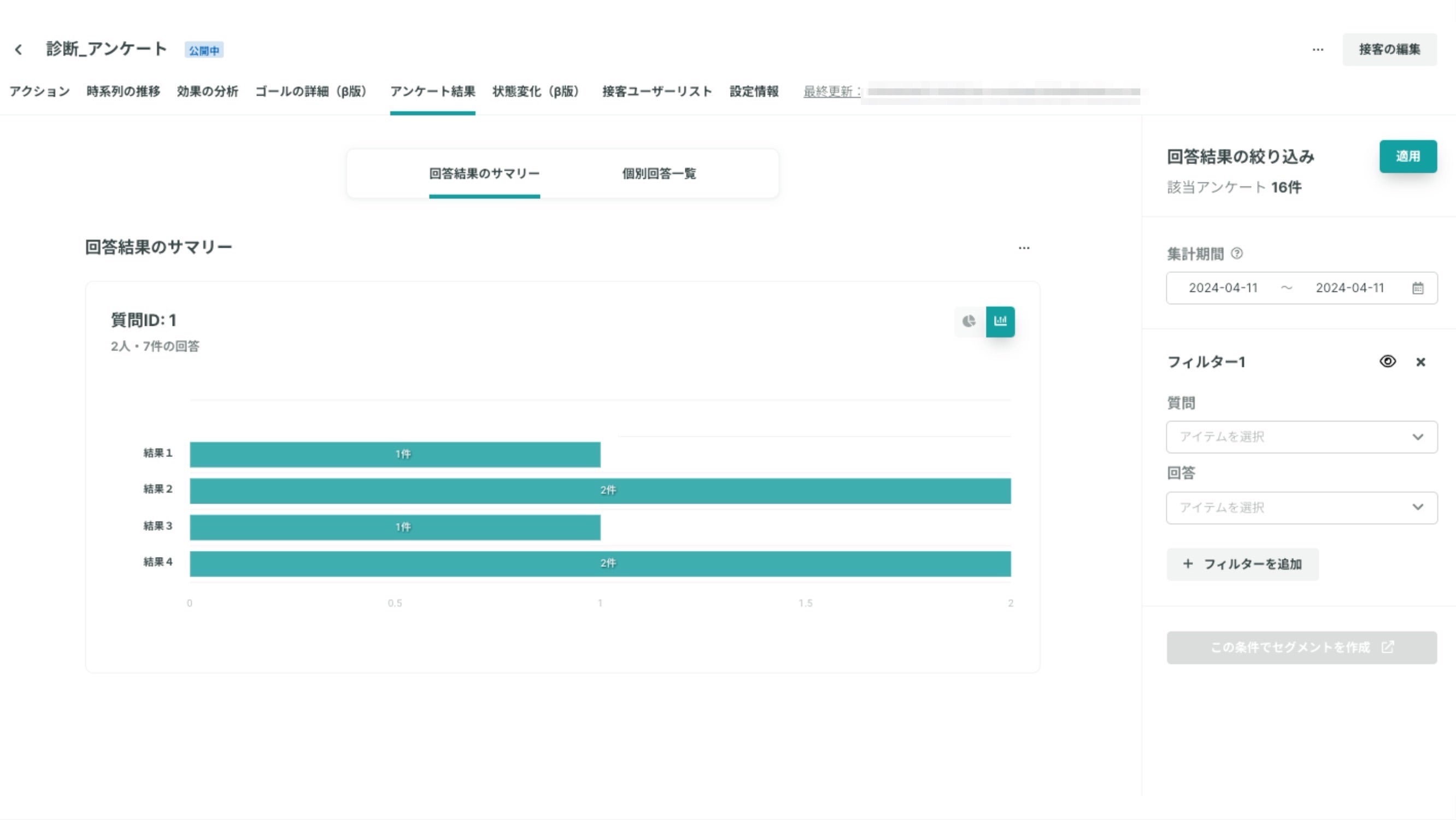Remove フィルター1 with the X icon
Viewport: 1456px width, 820px height.
[1420, 362]
